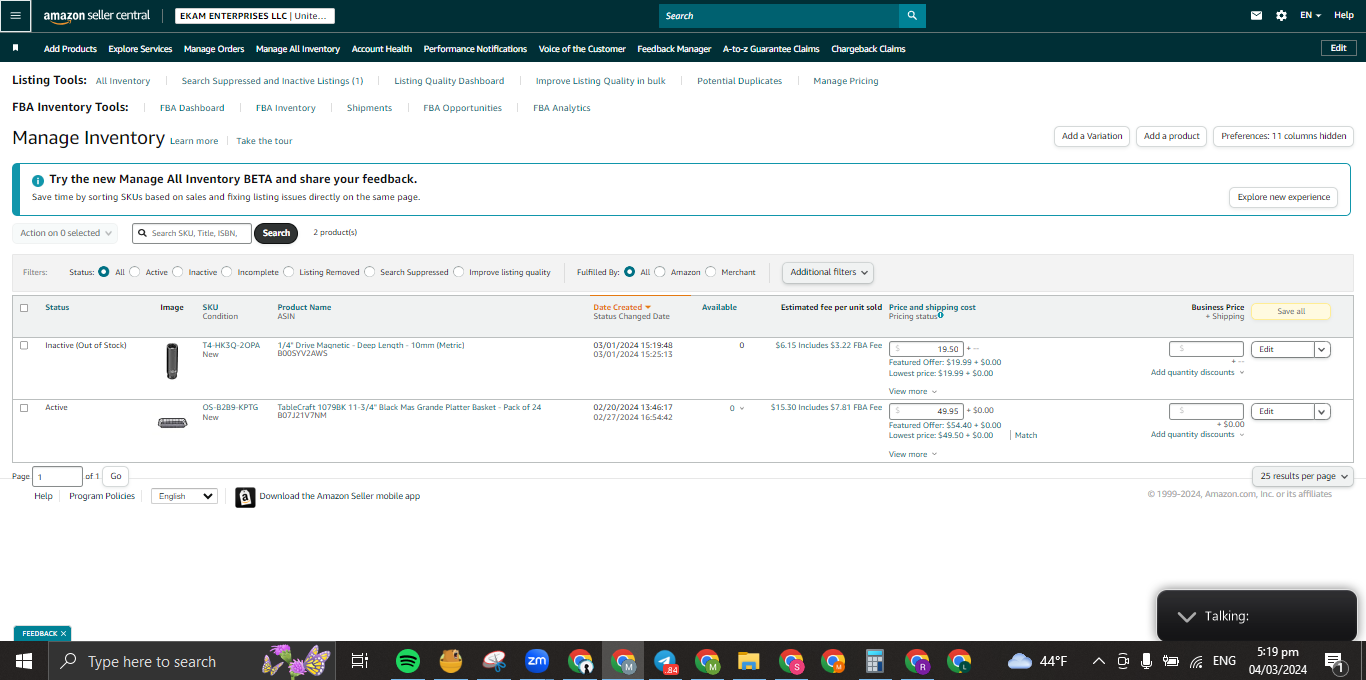The width and height of the screenshot is (1366, 680).
Task: Click the Search SKU, Title, ISBN field
Action: [x=192, y=233]
